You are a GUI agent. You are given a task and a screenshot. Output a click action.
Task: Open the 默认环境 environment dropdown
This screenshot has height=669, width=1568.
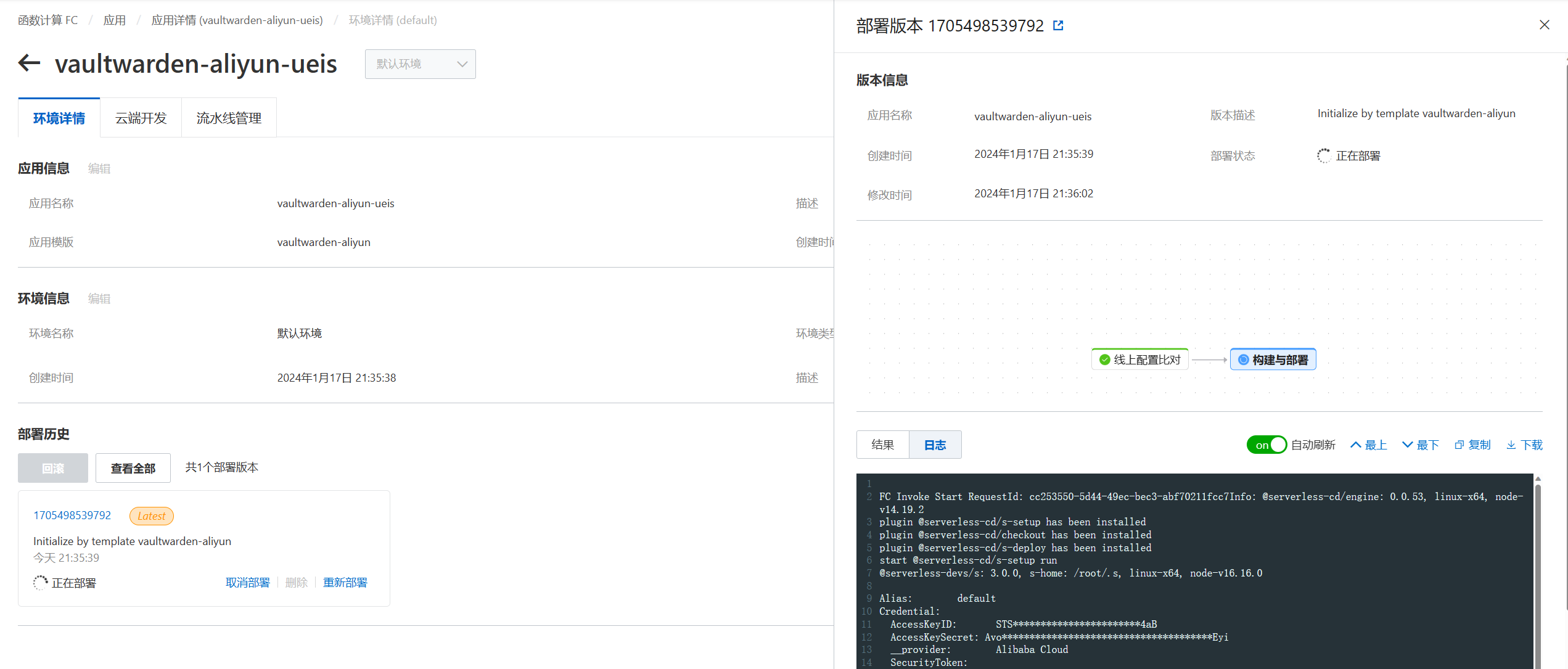(x=420, y=64)
